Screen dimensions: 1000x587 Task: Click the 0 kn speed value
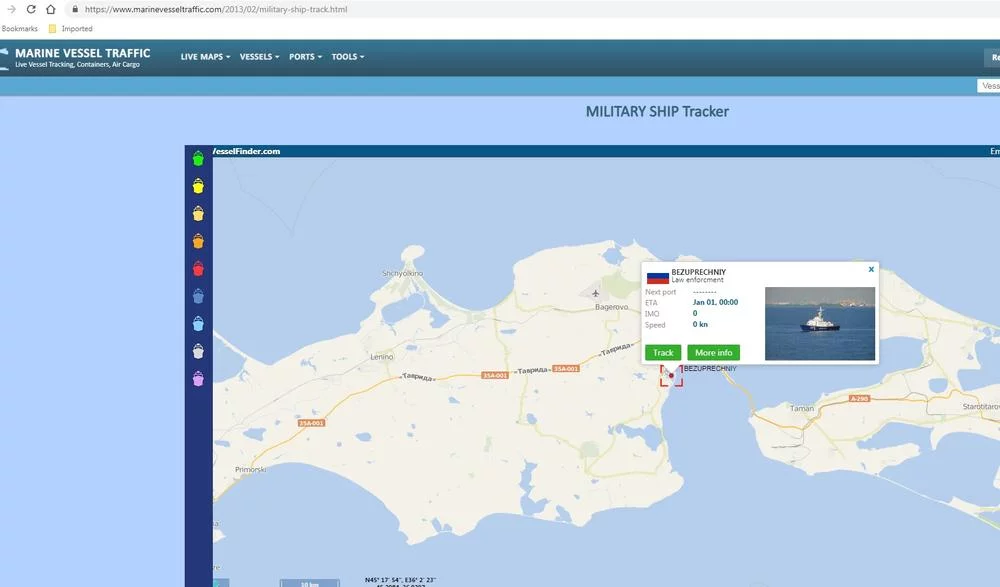(x=700, y=324)
